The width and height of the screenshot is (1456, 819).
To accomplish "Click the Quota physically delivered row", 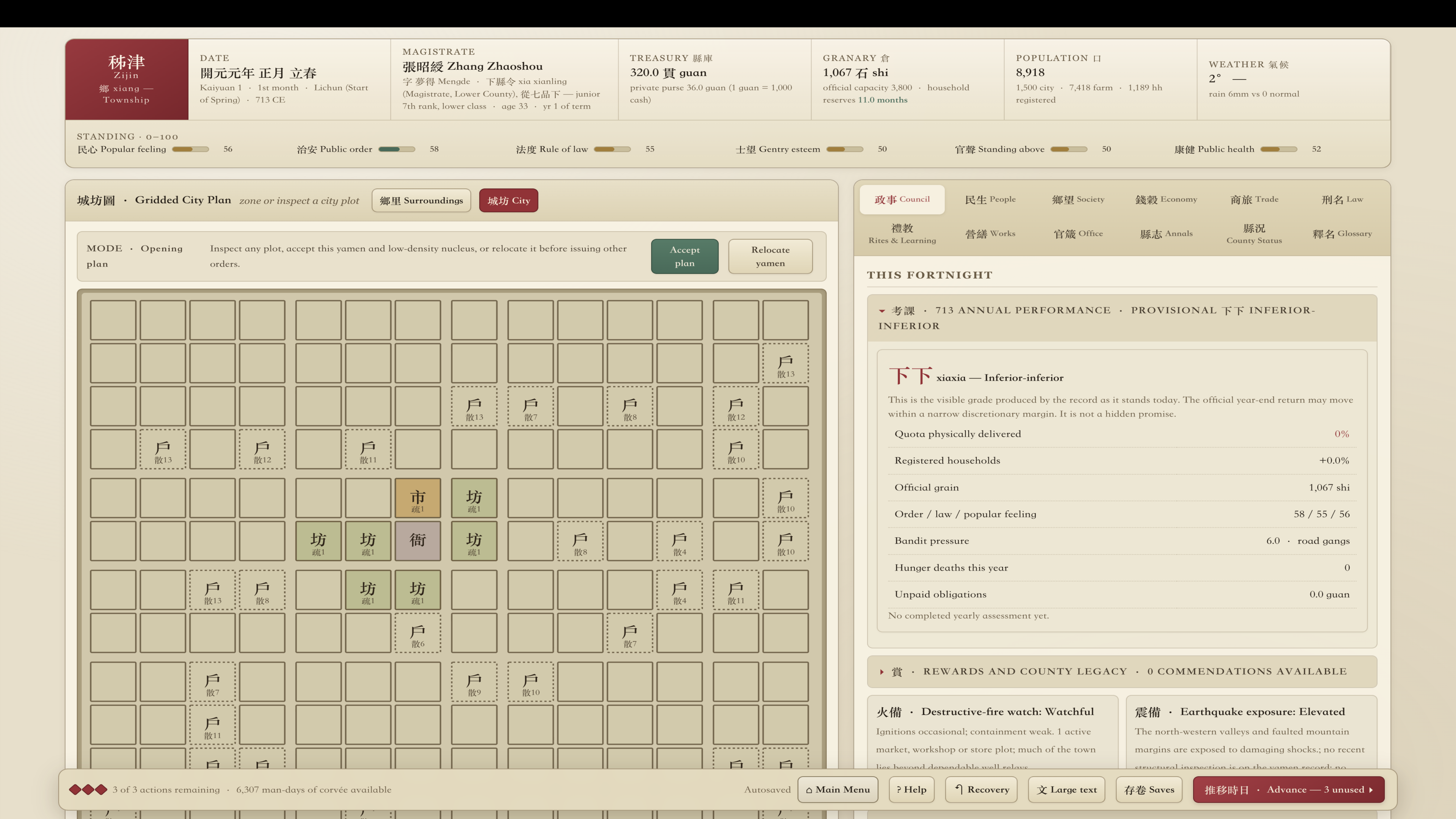I will pyautogui.click(x=1122, y=434).
